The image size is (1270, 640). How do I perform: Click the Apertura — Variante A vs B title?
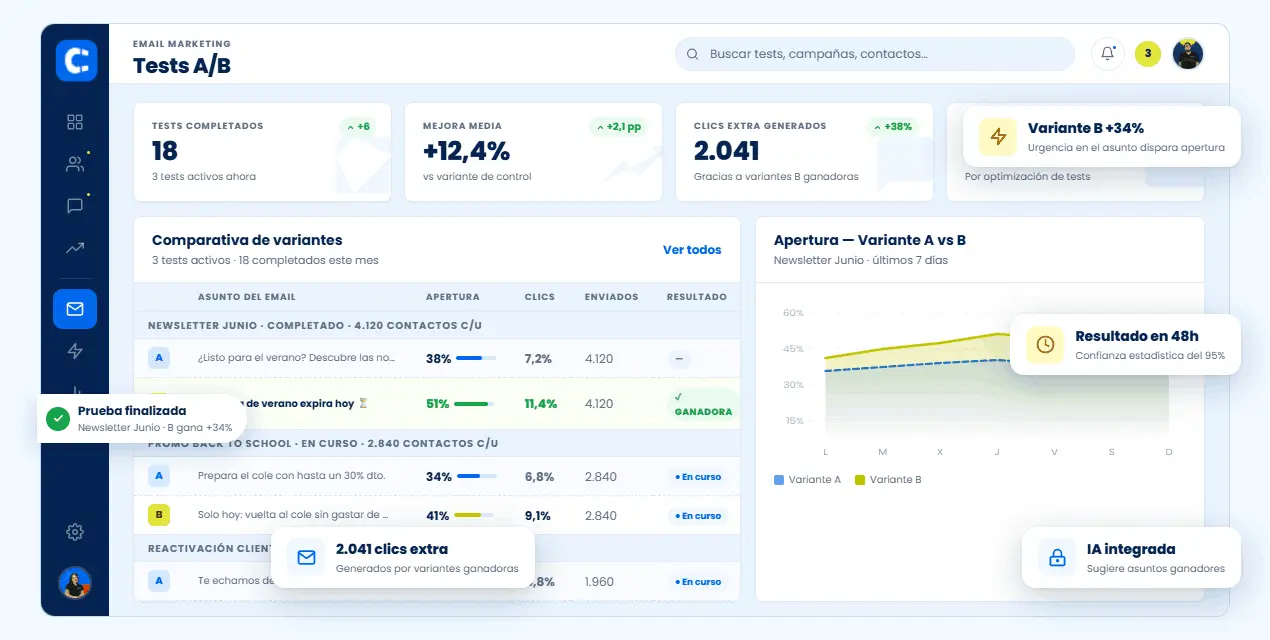pyautogui.click(x=870, y=240)
